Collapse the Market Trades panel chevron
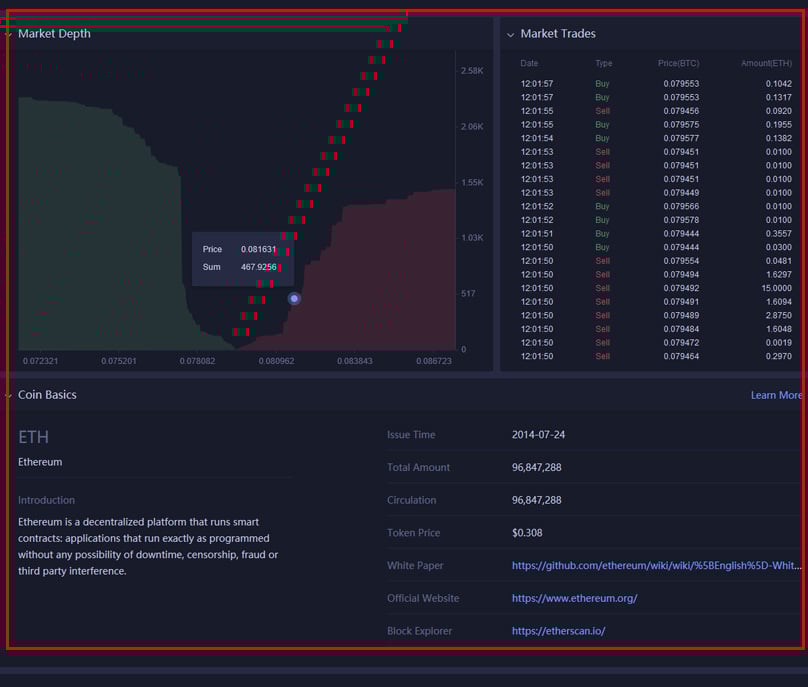 510,34
